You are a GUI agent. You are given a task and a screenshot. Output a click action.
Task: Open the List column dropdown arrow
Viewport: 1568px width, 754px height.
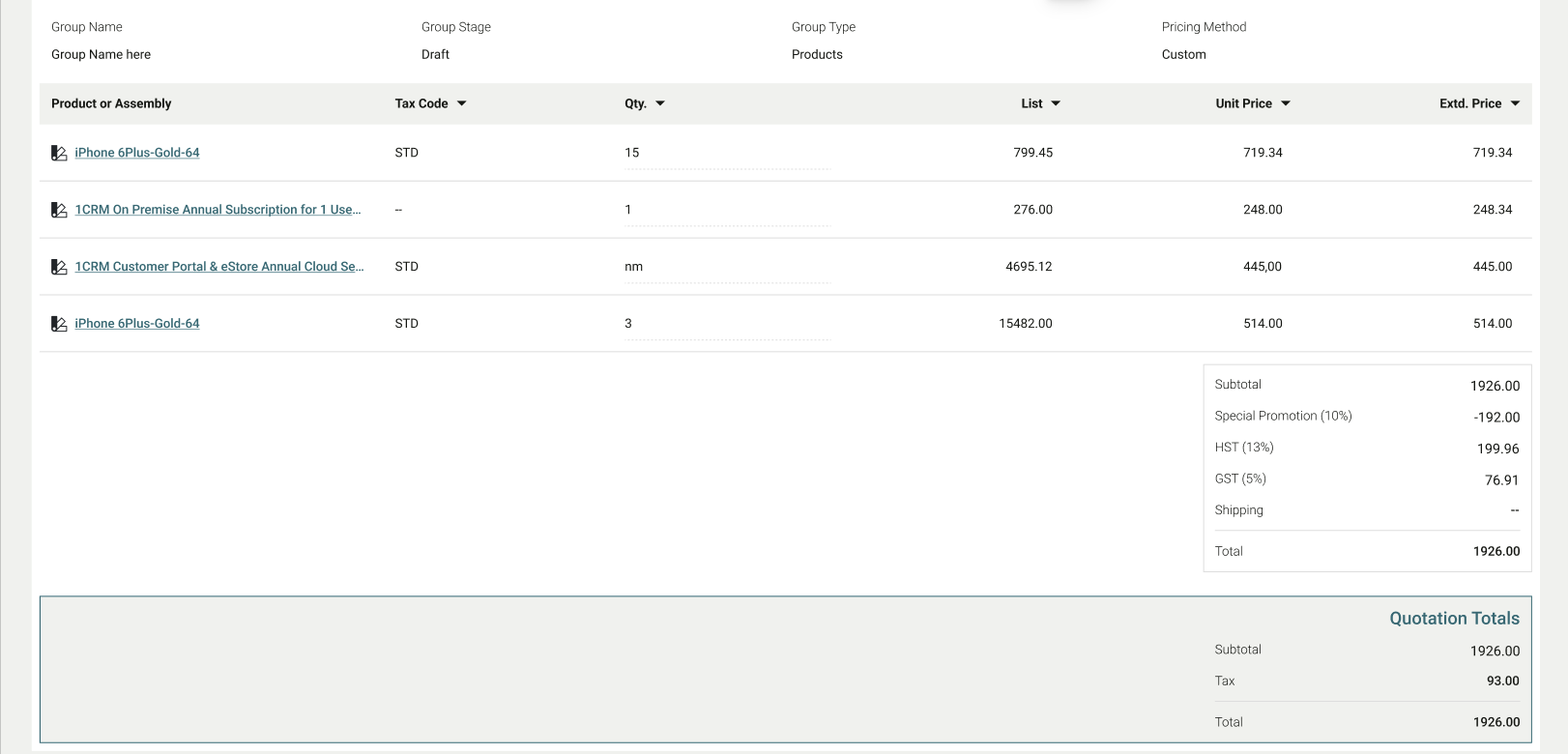(1056, 103)
